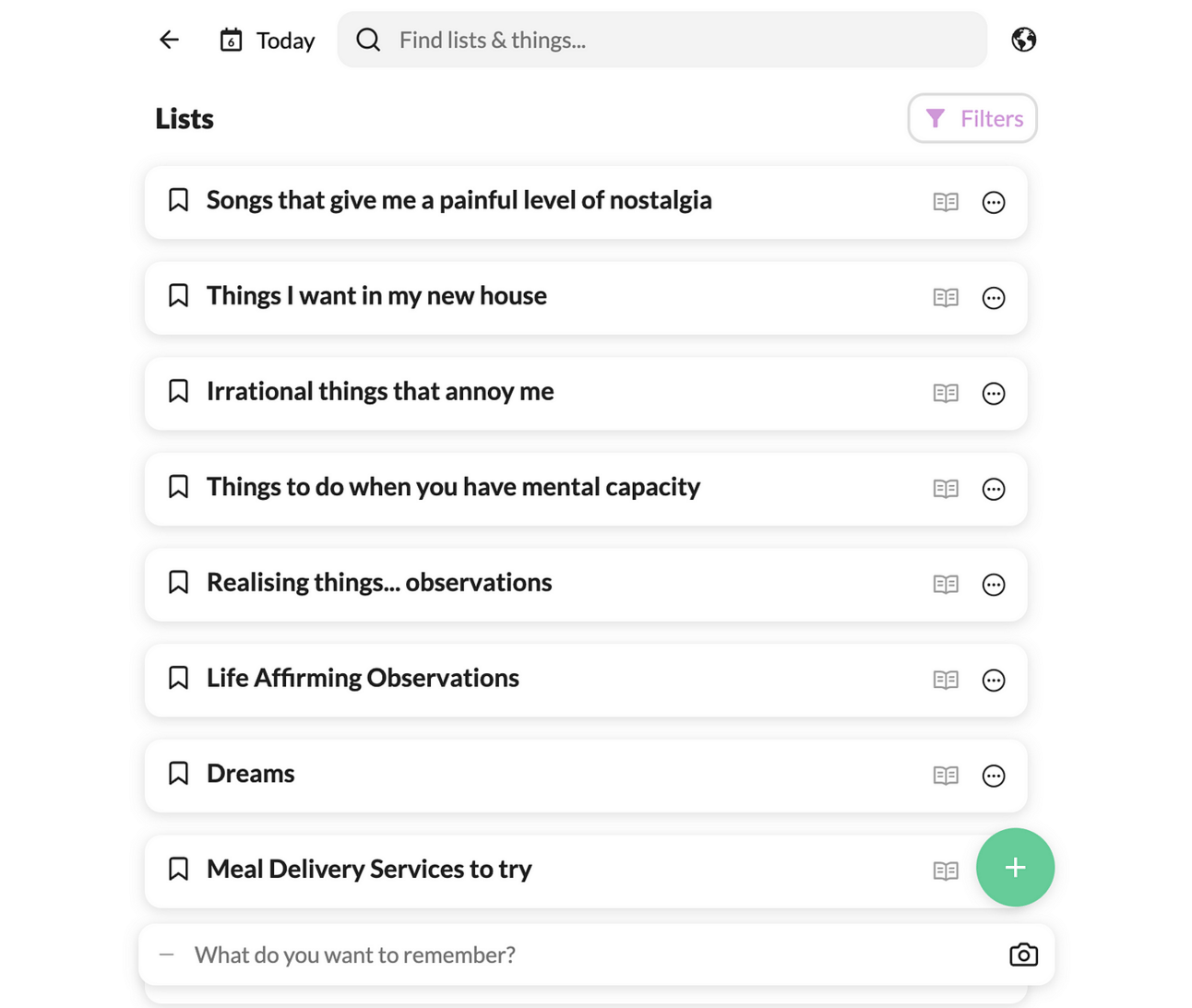This screenshot has width=1192, height=1008.
Task: Open reading view for Meal Delivery Services
Action: tap(946, 871)
